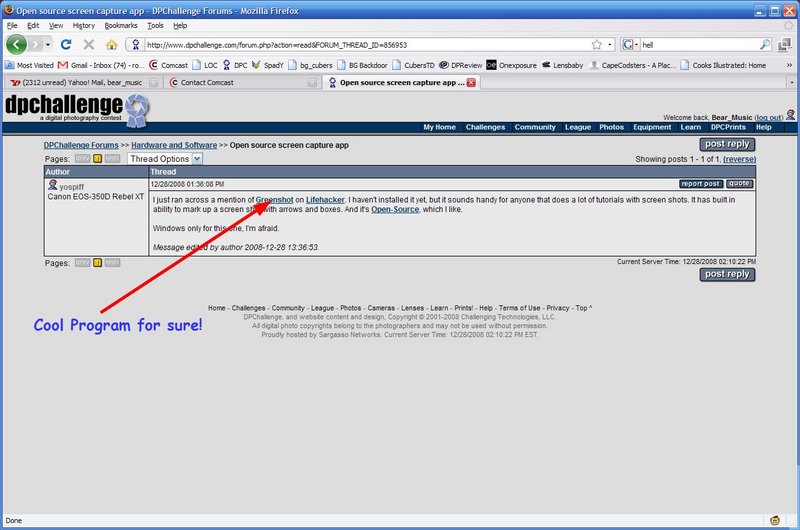Click the Firefox back navigation button
The height and width of the screenshot is (530, 800).
[17, 45]
